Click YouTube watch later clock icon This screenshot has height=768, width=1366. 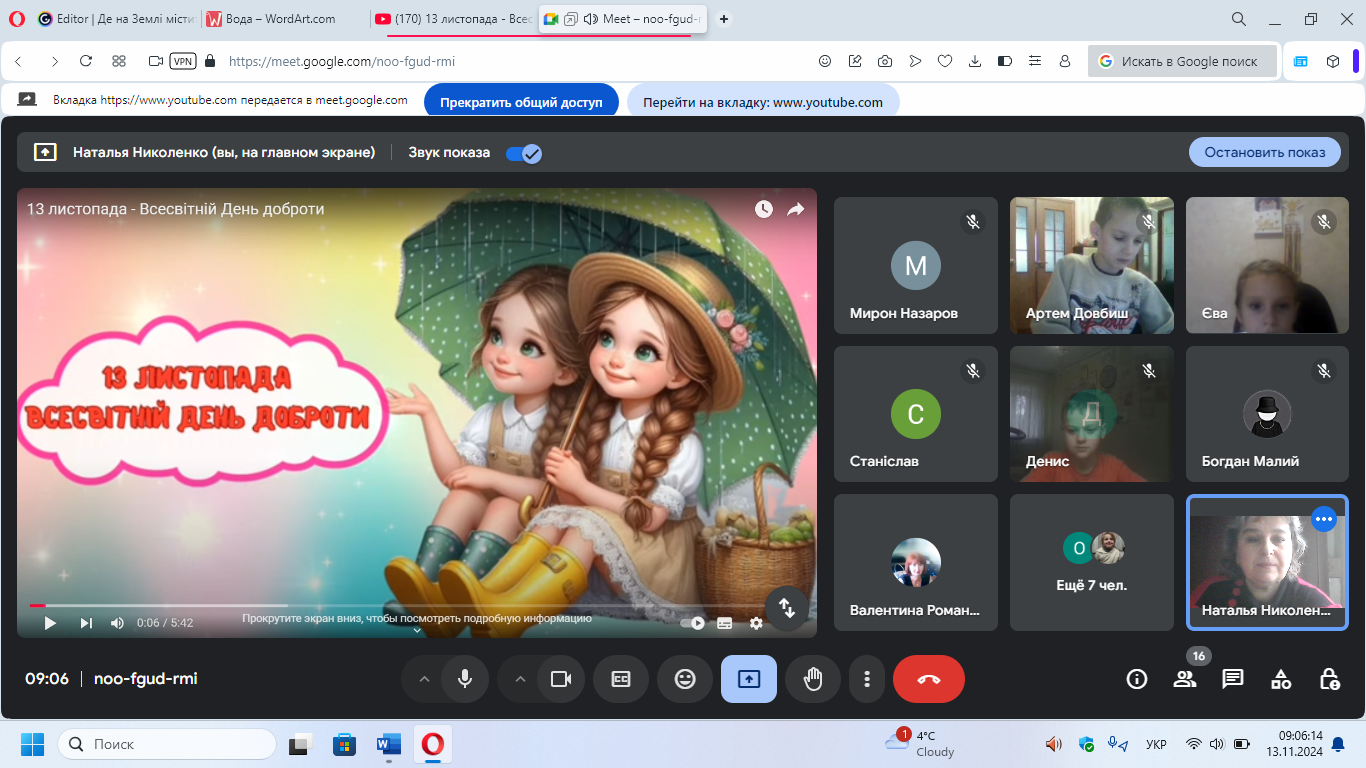pyautogui.click(x=764, y=209)
